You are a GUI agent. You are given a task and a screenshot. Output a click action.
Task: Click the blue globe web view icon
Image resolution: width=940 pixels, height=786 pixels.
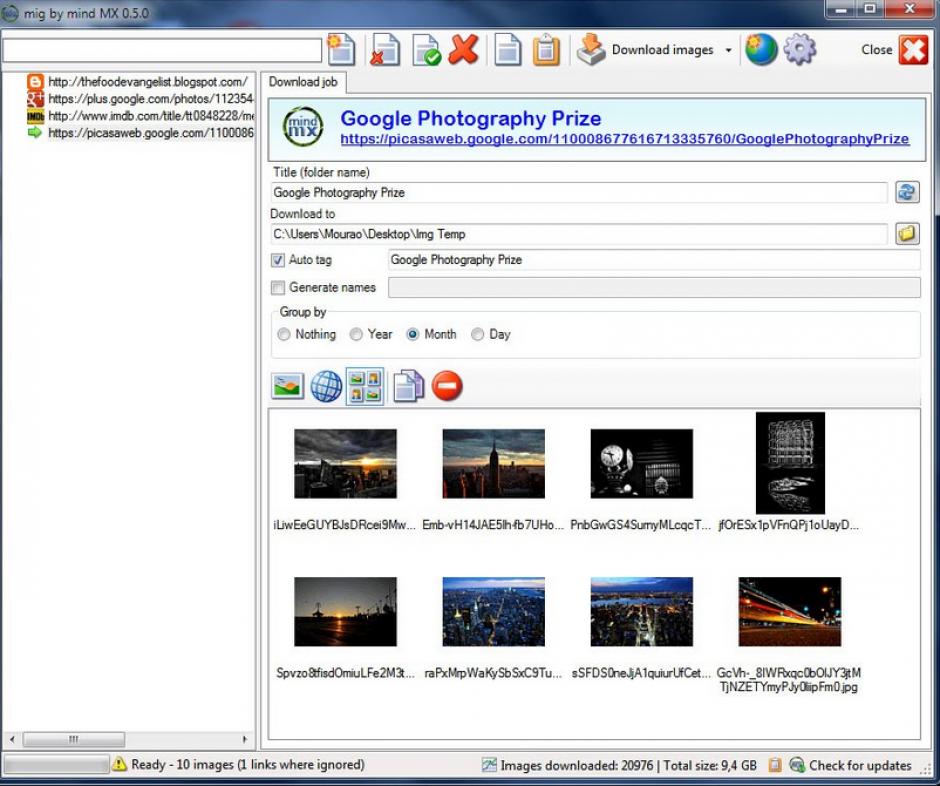(326, 386)
